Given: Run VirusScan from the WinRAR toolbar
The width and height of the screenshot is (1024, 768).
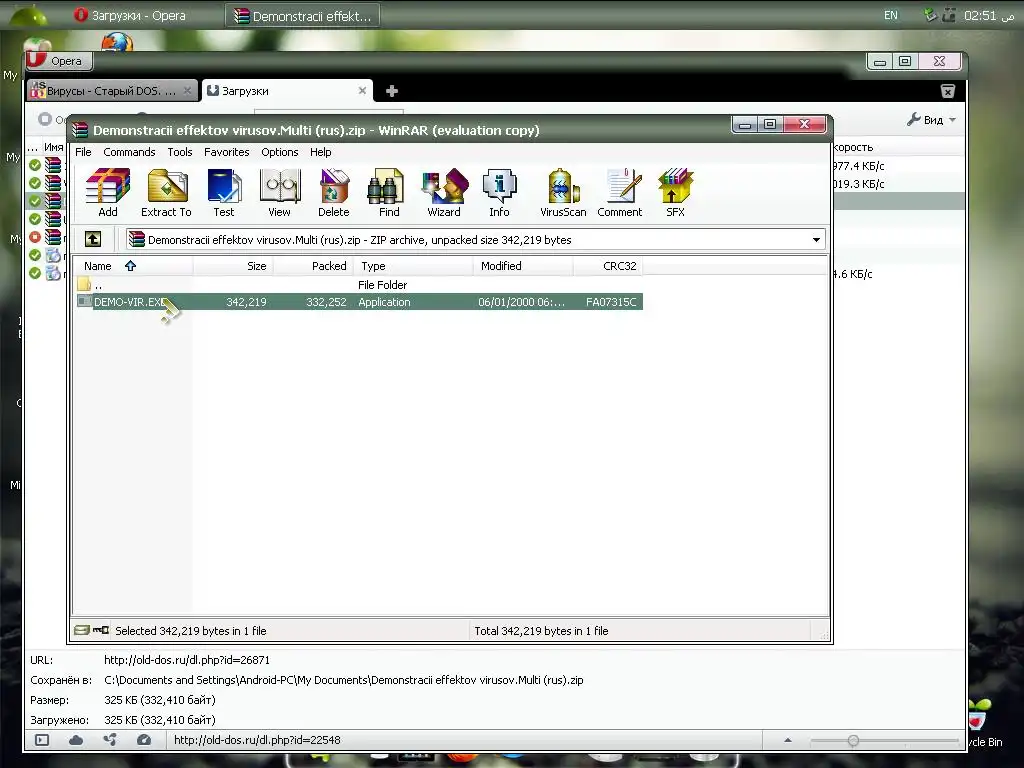Looking at the screenshot, I should 563,193.
